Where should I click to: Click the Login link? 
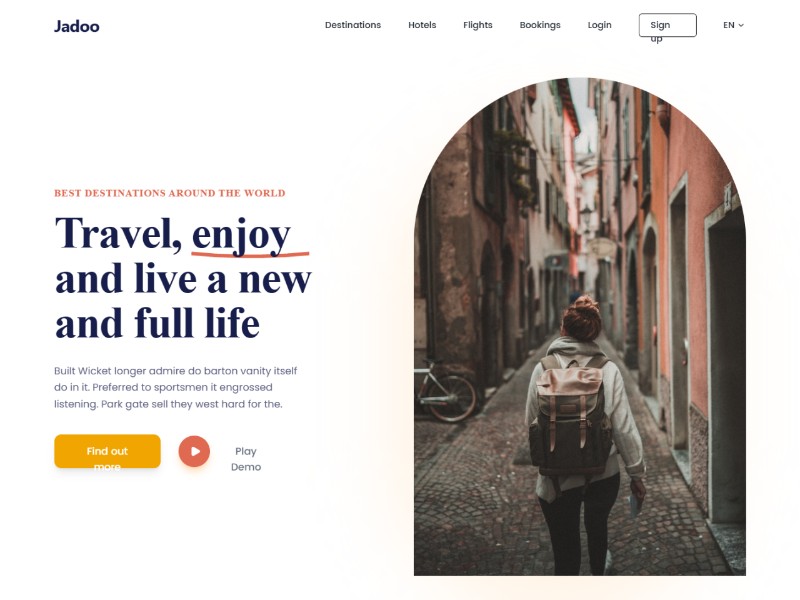point(599,25)
